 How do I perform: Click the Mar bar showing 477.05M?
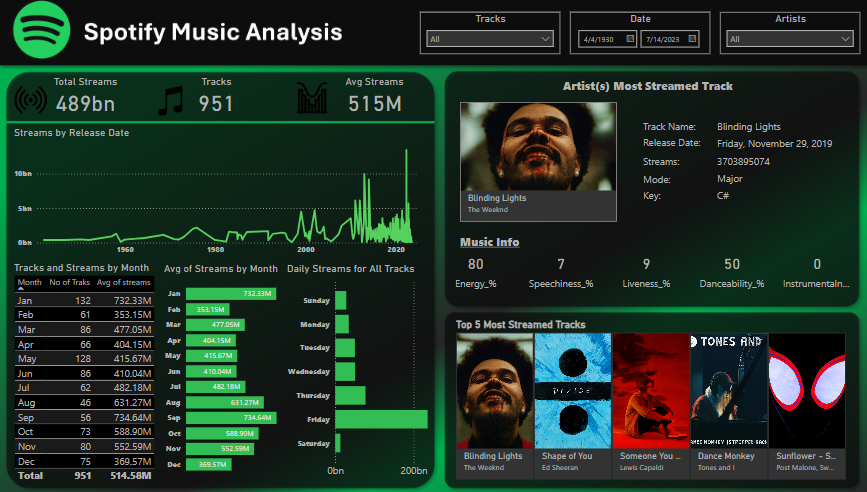(216, 324)
